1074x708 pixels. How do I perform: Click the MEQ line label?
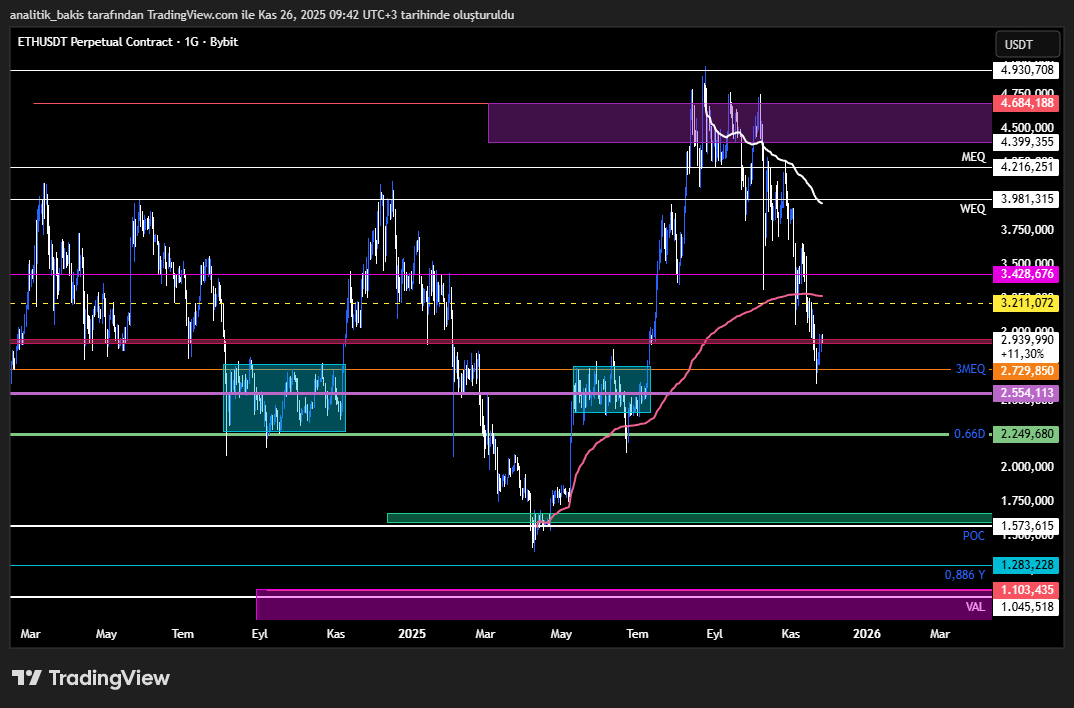[973, 157]
